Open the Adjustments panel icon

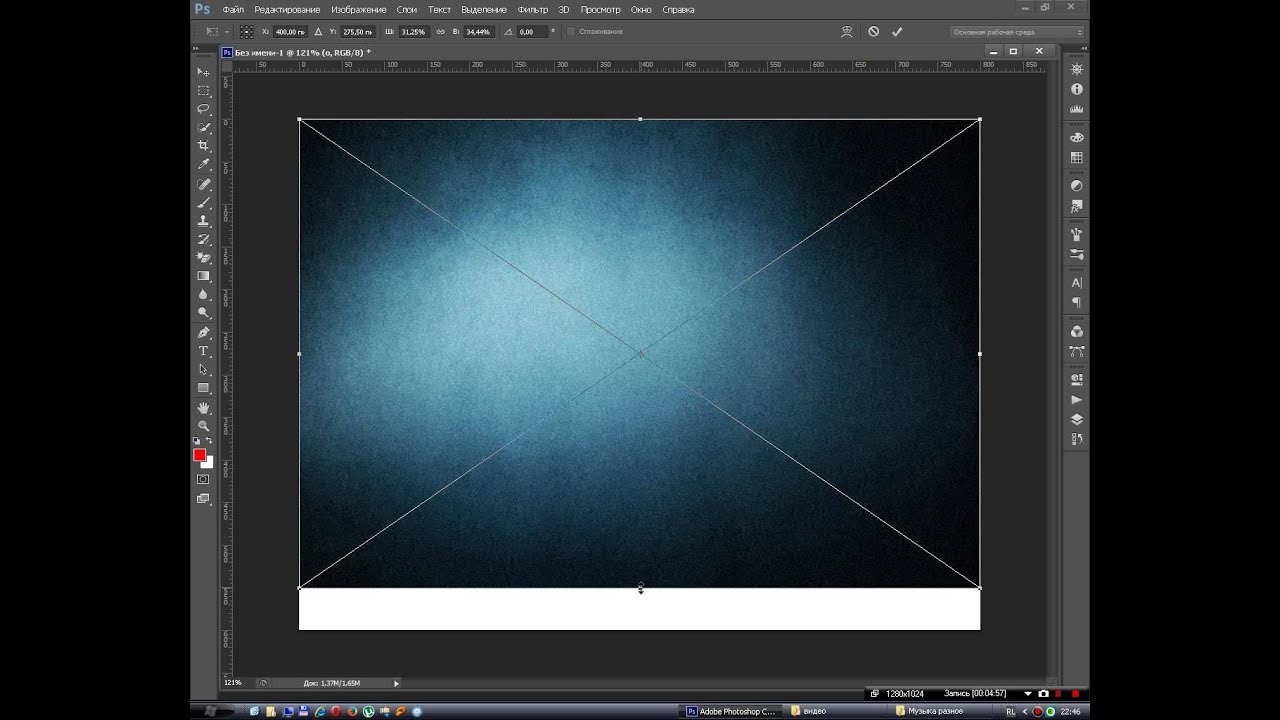point(1077,185)
